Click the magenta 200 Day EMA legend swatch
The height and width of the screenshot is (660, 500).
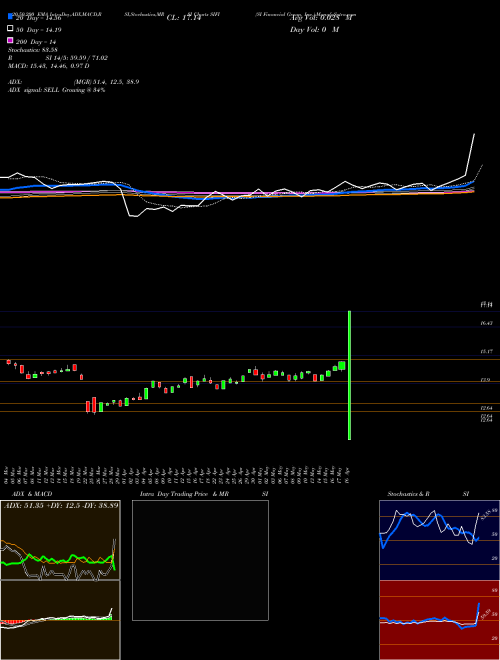coord(10,40)
